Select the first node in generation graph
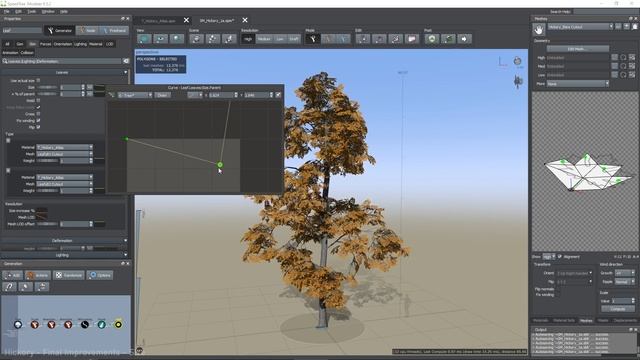Screen dimensions: 640x360 pos(18,324)
